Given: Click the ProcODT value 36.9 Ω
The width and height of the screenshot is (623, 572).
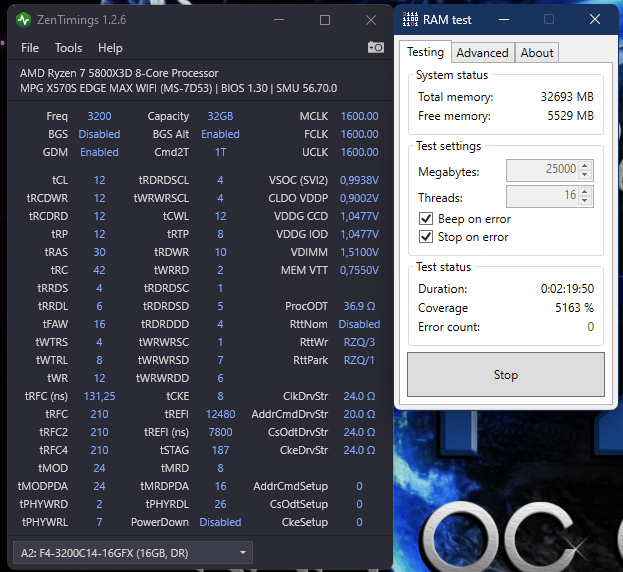Looking at the screenshot, I should click(x=359, y=306).
